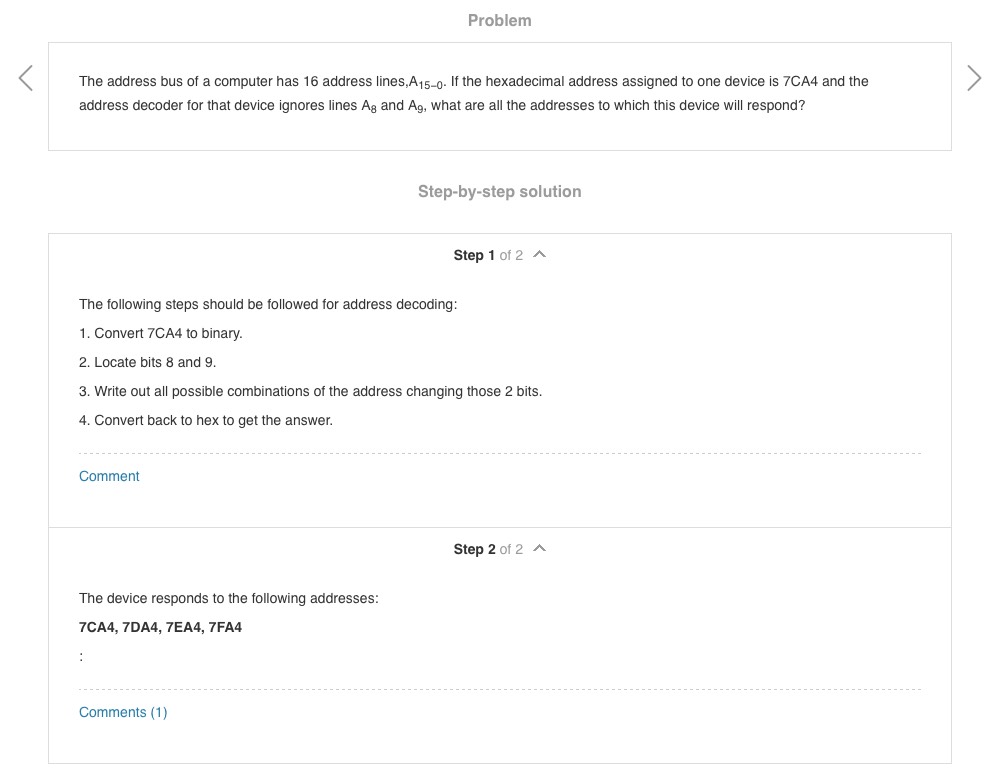Click the line "4. Convert back to hex"
Screen dimensions: 1000x774
pos(205,420)
